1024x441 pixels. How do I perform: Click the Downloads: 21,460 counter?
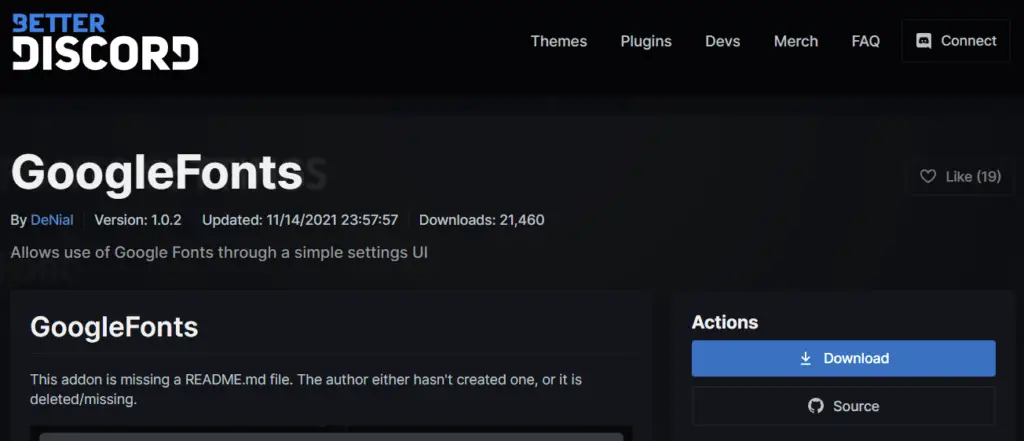481,220
